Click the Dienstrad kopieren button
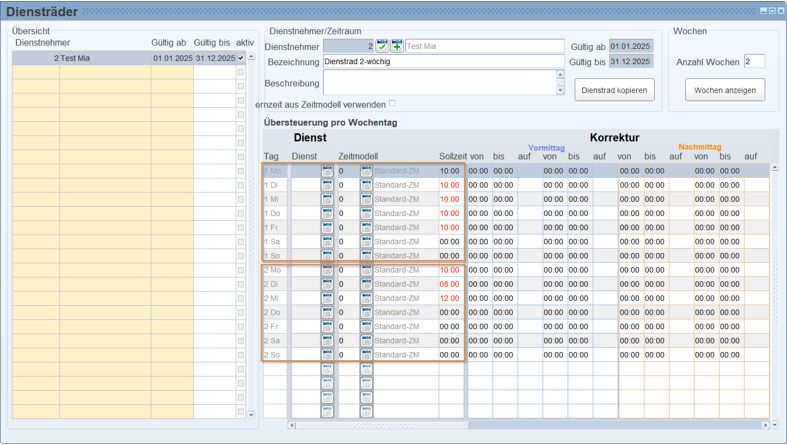Viewport: 787px width, 445px height. [615, 90]
